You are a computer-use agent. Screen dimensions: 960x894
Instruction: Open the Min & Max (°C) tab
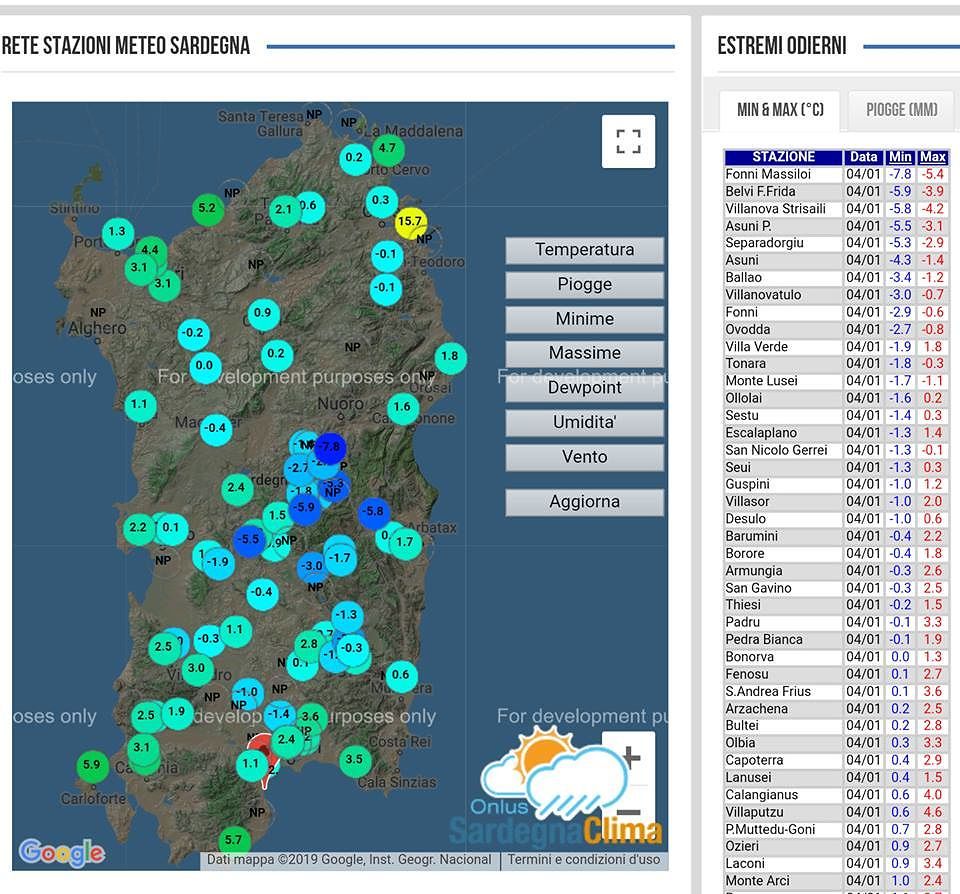(x=780, y=110)
